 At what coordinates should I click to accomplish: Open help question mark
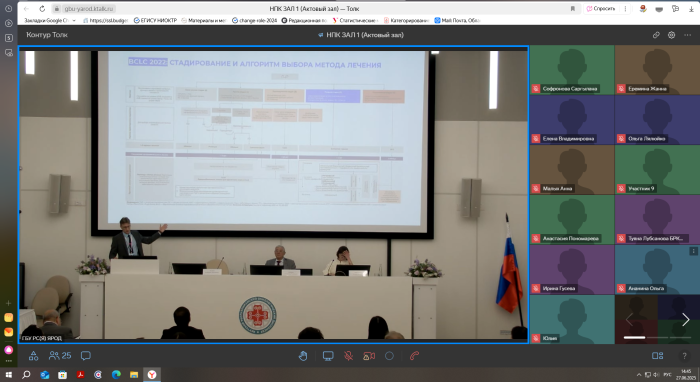684,356
